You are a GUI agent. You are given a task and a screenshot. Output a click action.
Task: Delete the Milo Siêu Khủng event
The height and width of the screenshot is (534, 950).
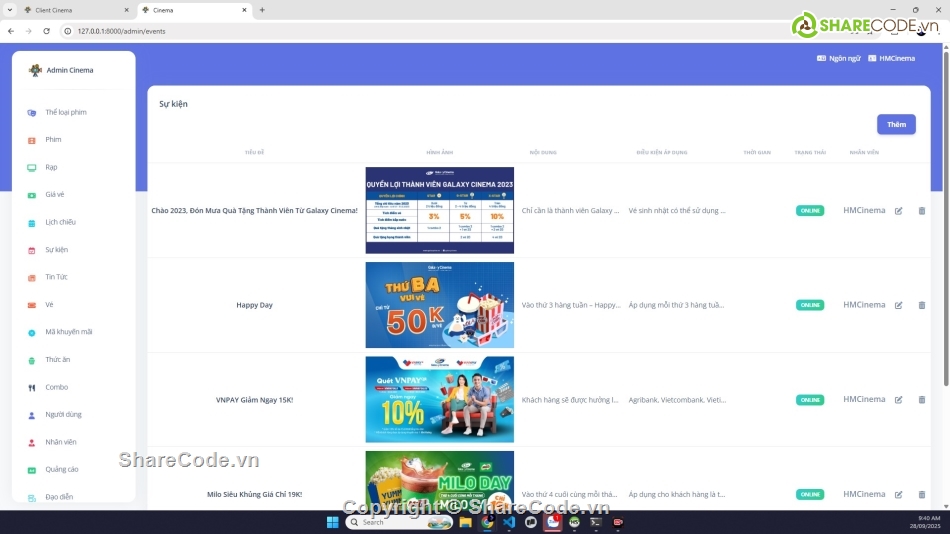click(x=922, y=495)
